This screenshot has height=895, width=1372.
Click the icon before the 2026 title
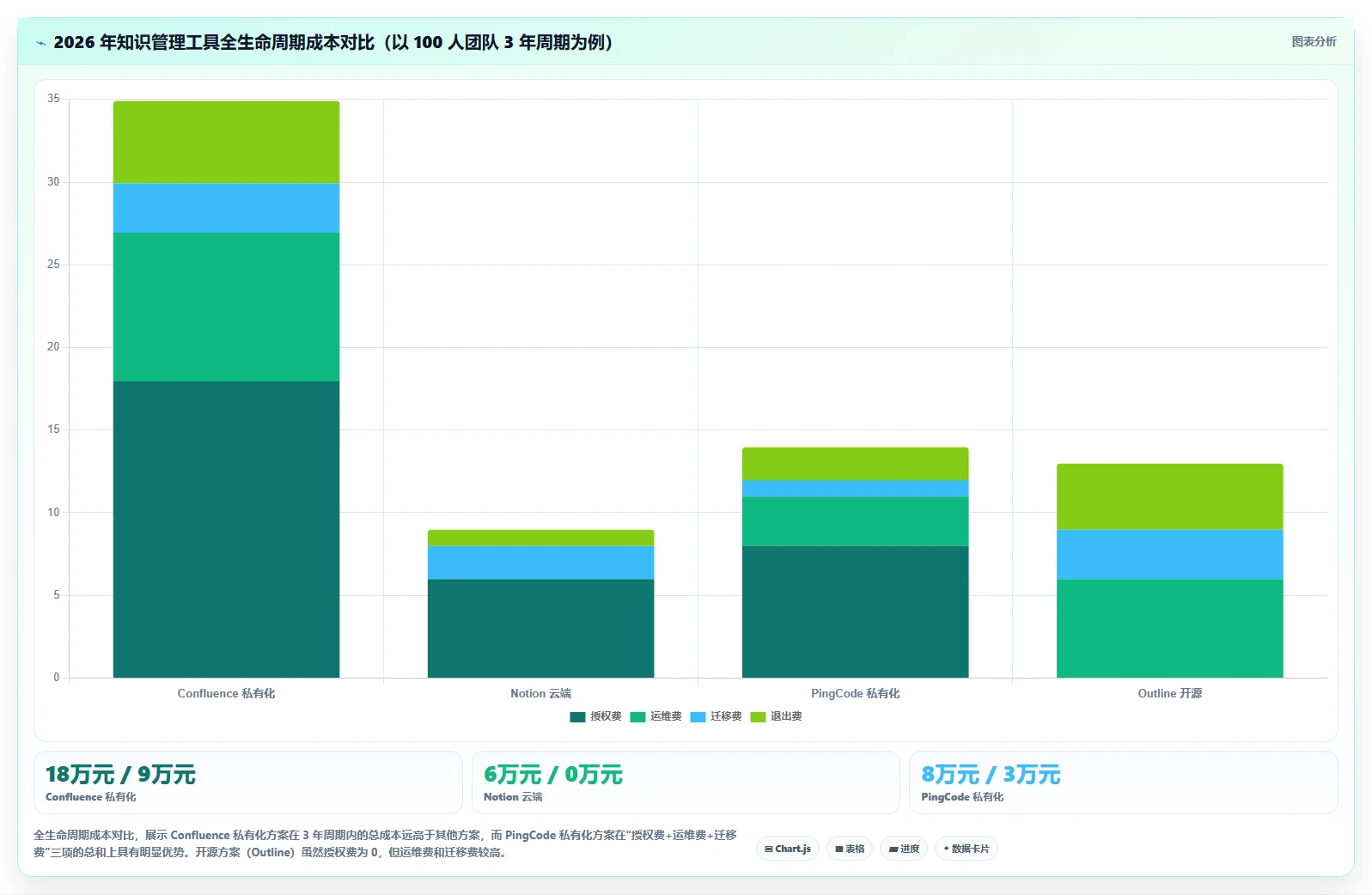point(40,43)
